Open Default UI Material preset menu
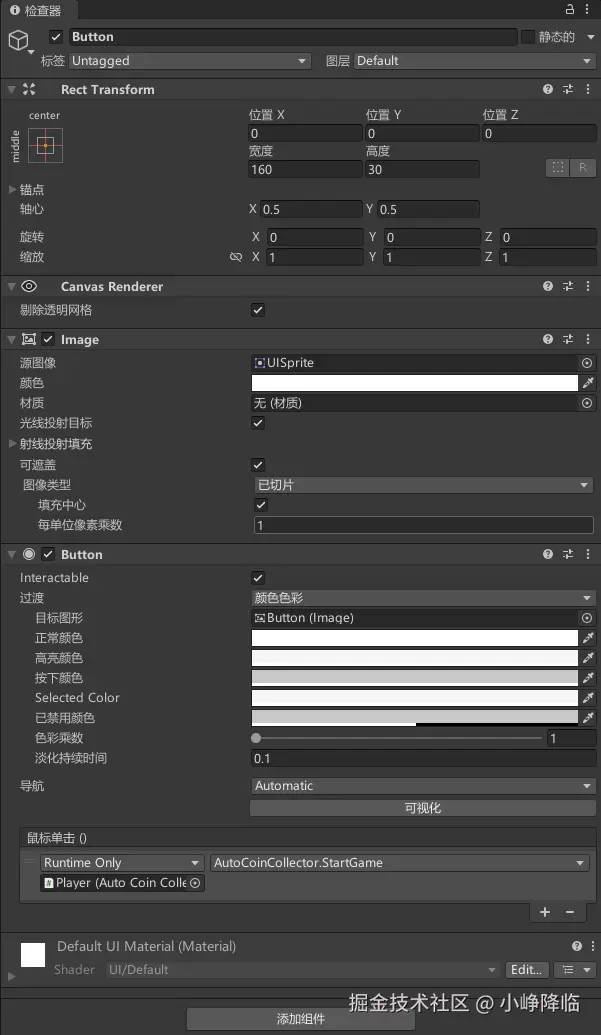 pos(575,970)
